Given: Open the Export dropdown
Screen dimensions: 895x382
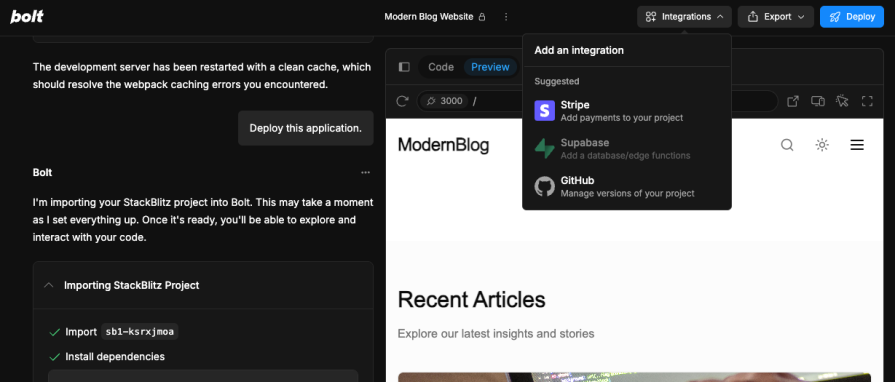Looking at the screenshot, I should point(776,17).
